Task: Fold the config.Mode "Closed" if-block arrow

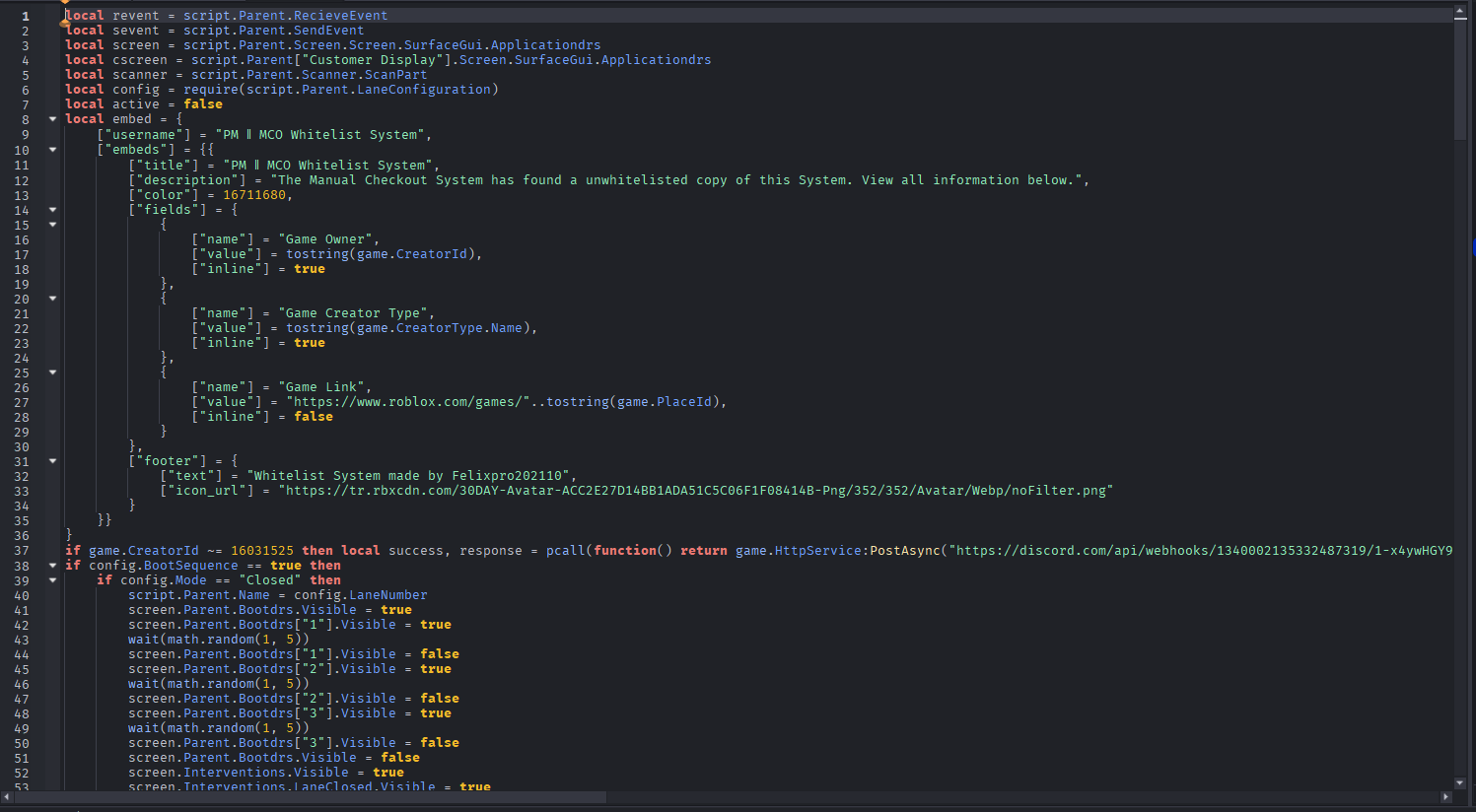Action: [x=52, y=580]
